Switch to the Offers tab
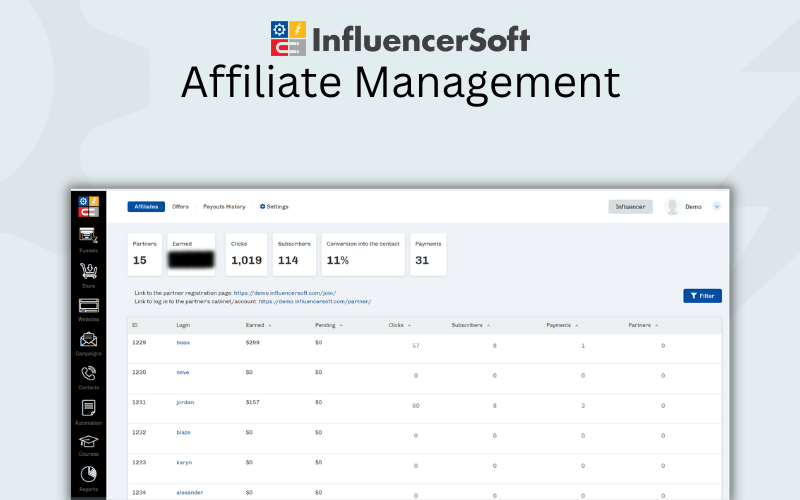 pos(180,207)
